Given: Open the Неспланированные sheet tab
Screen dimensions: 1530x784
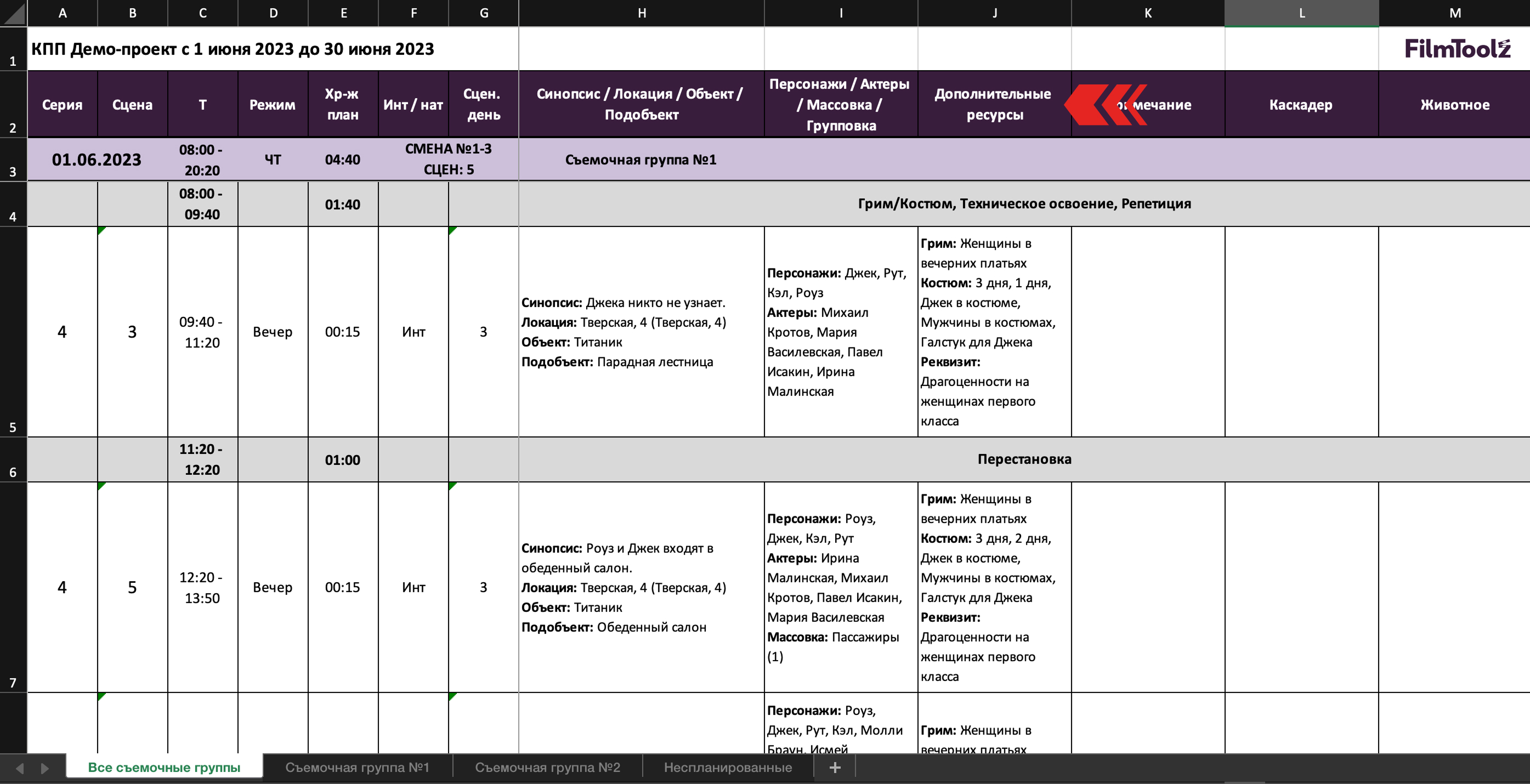Looking at the screenshot, I should pyautogui.click(x=728, y=768).
